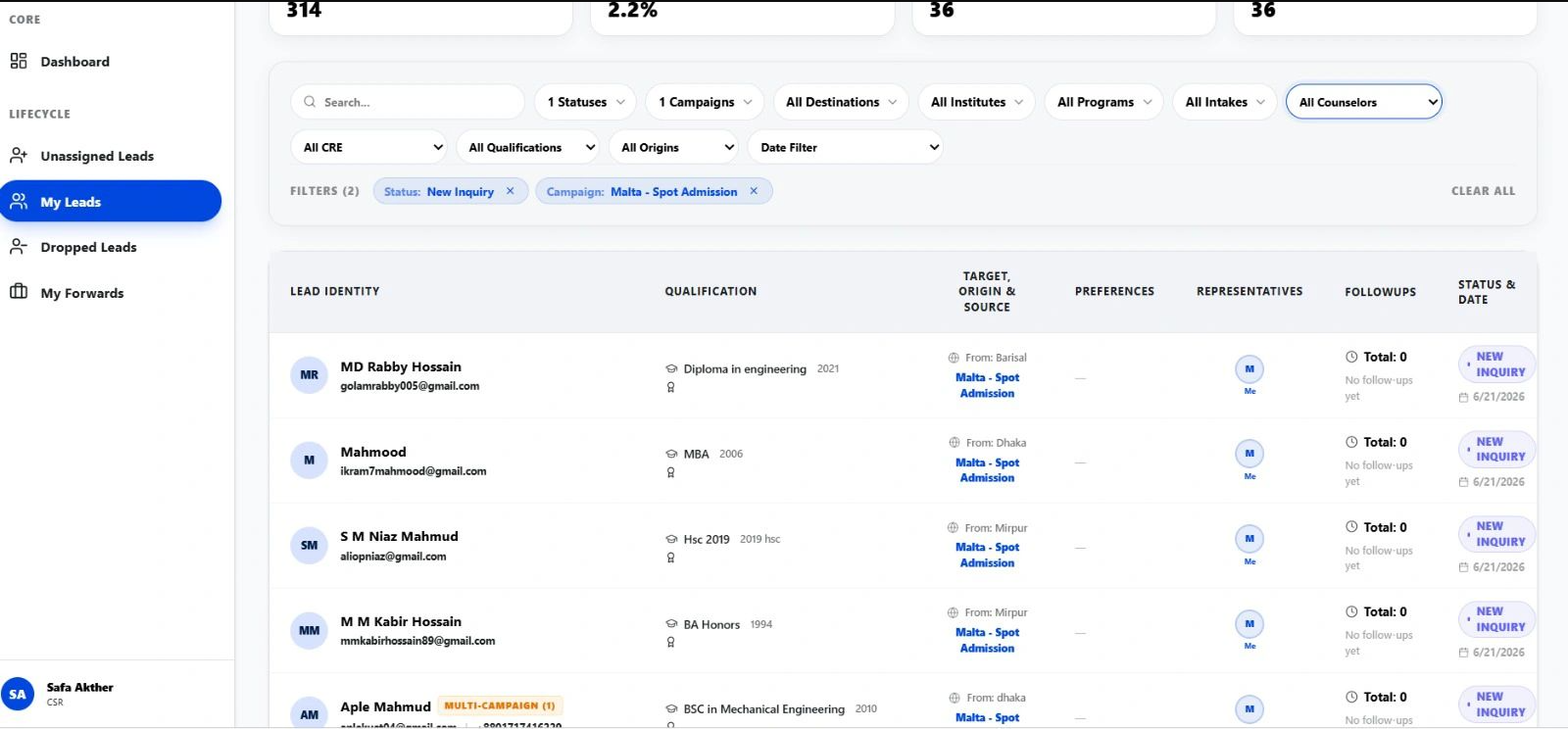Click date 6/21/2026 in M M Kabir Hossain row

[x=1498, y=653]
